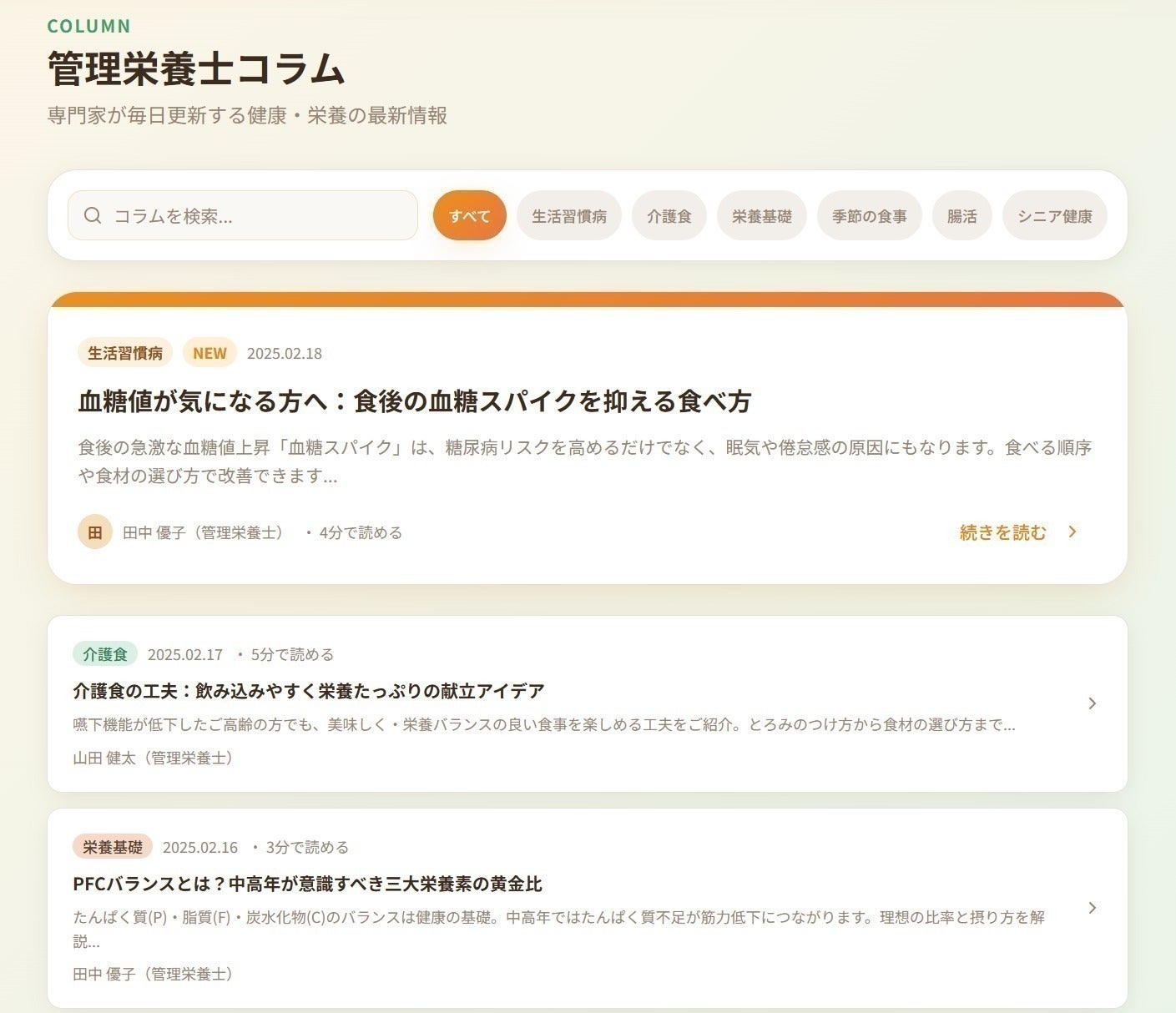The width and height of the screenshot is (1176, 1013).
Task: Click the NEW badge on the featured article
Action: 209,352
